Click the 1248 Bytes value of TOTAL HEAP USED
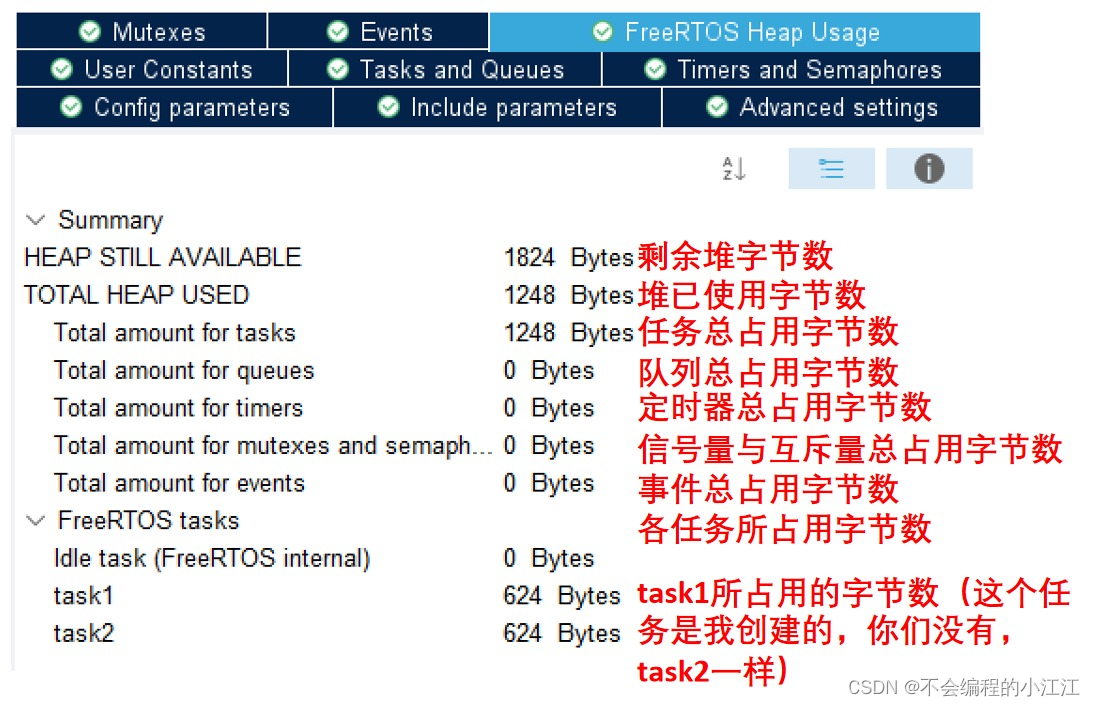This screenshot has width=1095, height=706. coord(568,295)
